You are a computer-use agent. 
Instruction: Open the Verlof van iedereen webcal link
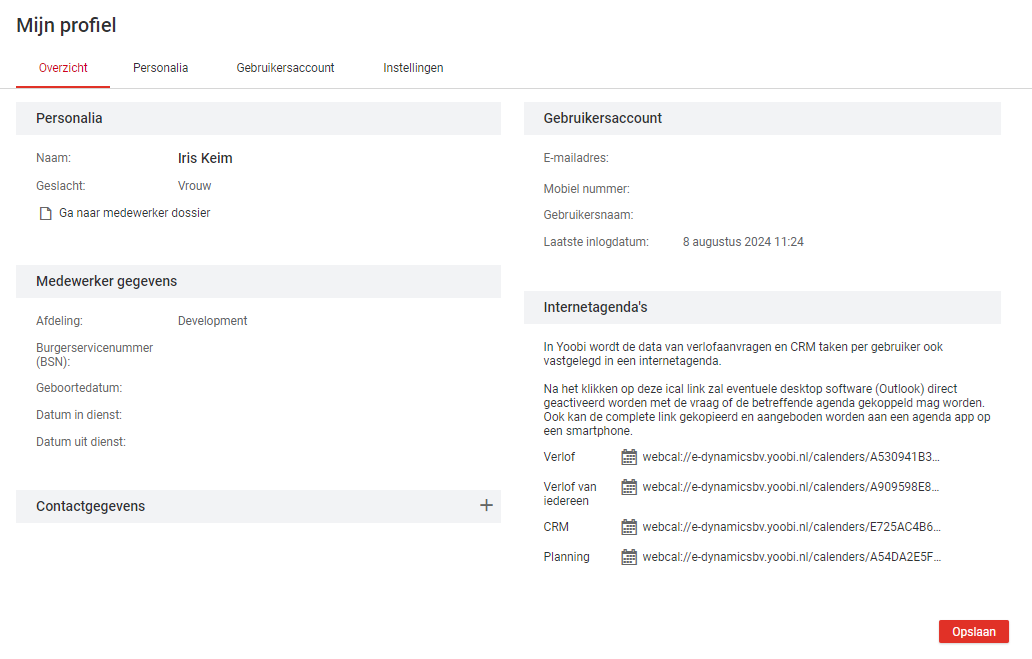click(791, 487)
